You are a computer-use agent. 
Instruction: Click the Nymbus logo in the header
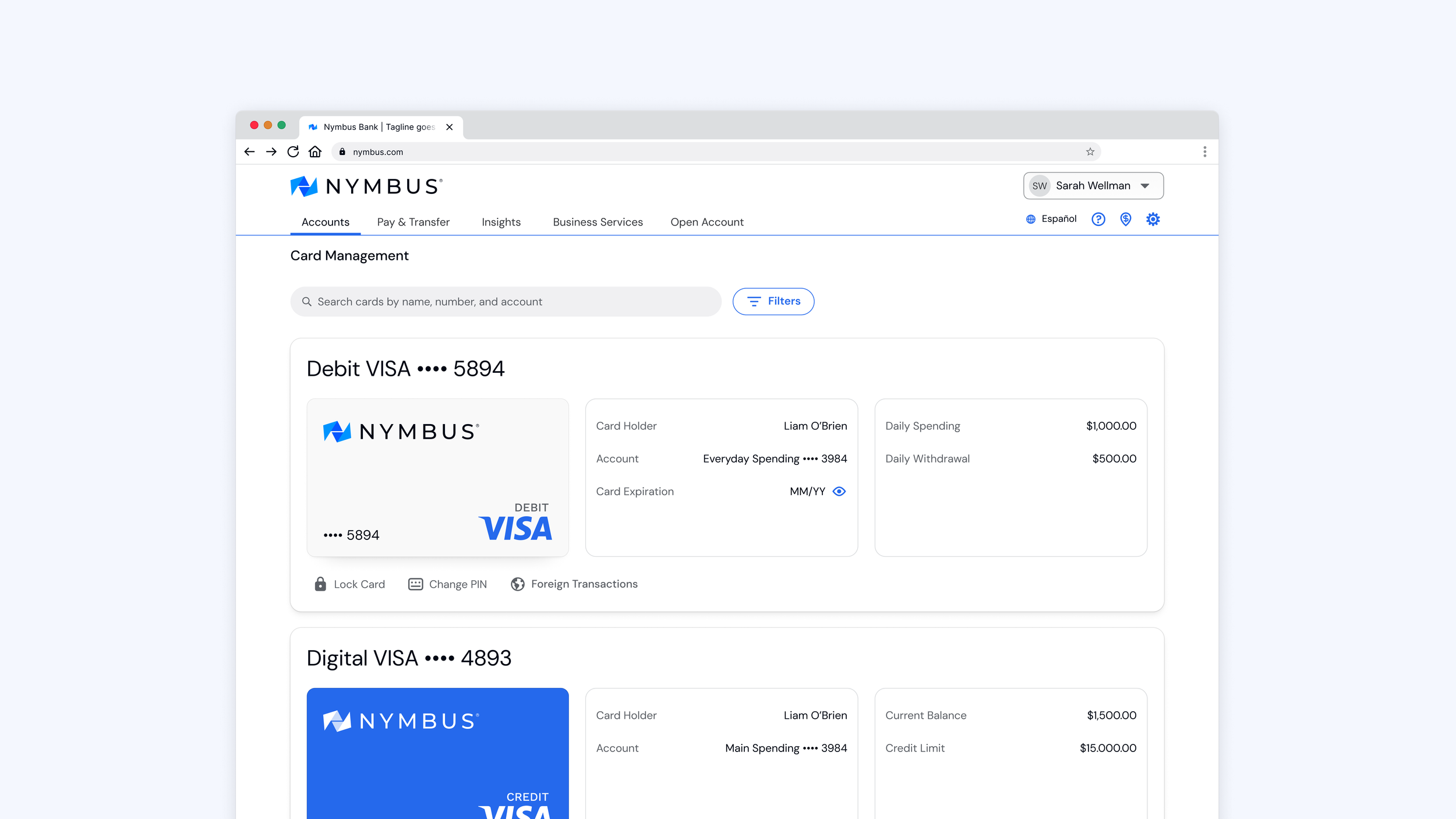pyautogui.click(x=366, y=186)
